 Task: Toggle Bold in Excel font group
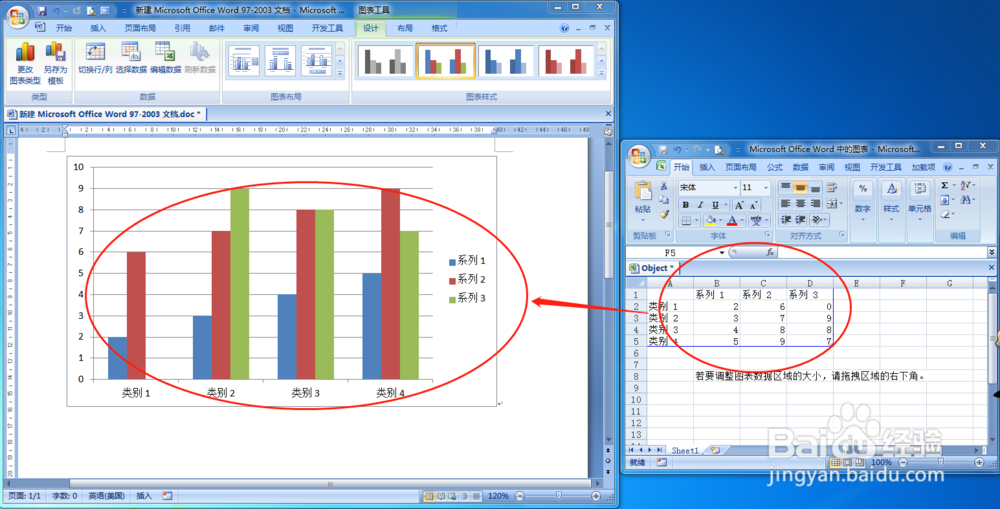(x=686, y=205)
